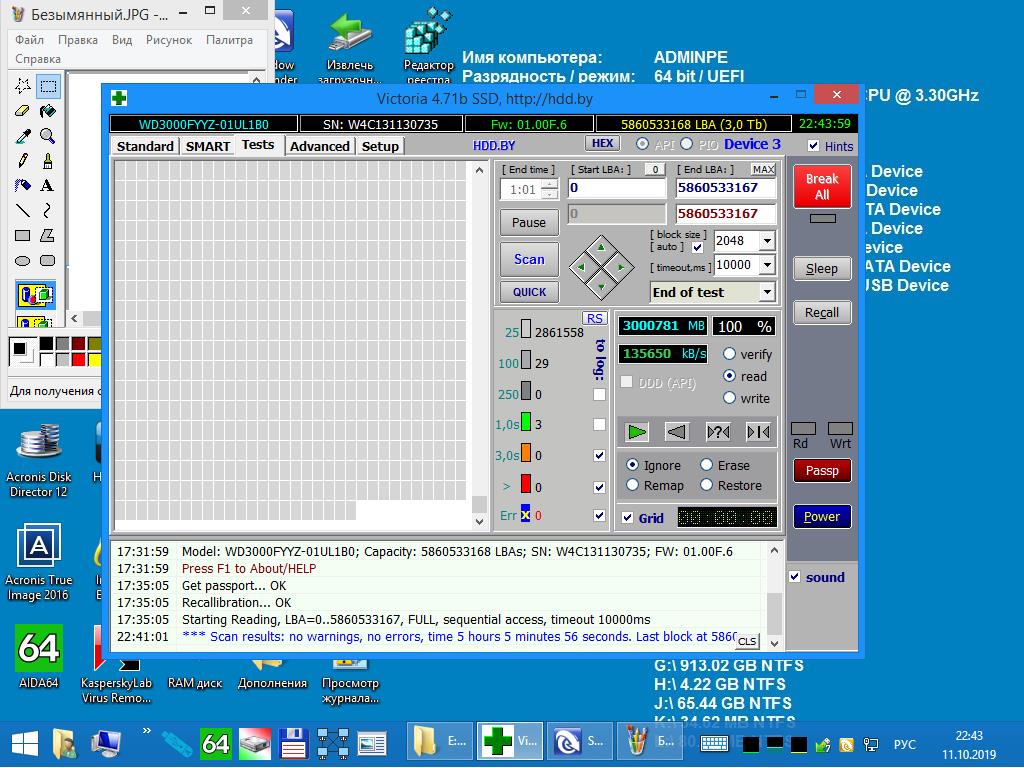This screenshot has width=1024, height=768.
Task: Select the ellipse tool in Paint
Action: [x=23, y=261]
